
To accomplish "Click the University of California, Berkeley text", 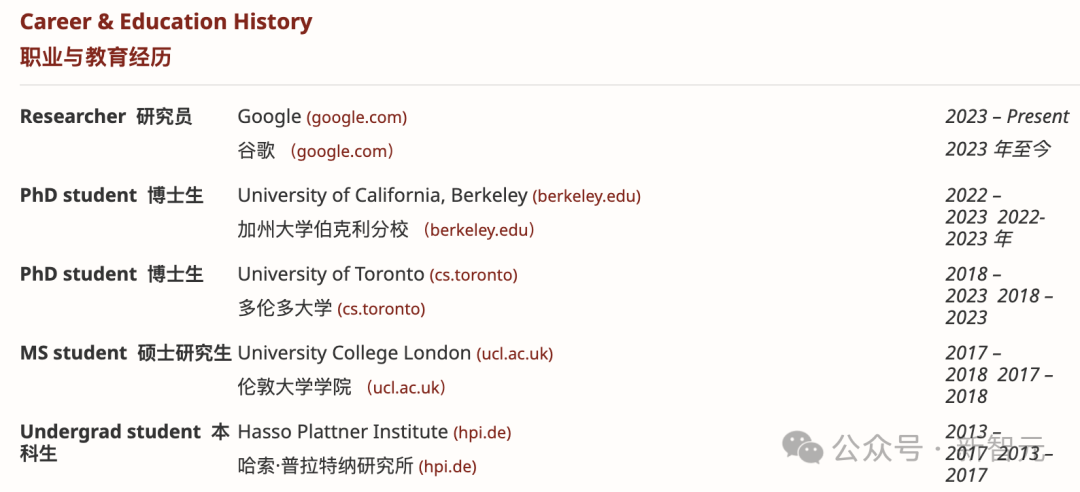I will pos(381,196).
